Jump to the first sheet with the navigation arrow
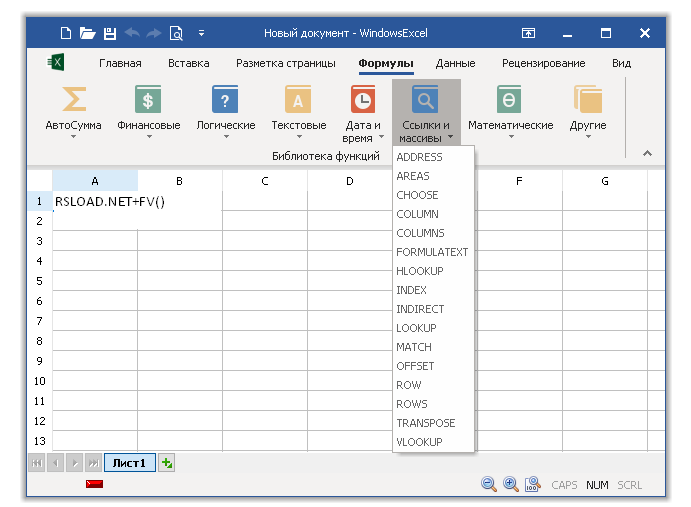Screen dimensions: 691x507 tap(37, 463)
